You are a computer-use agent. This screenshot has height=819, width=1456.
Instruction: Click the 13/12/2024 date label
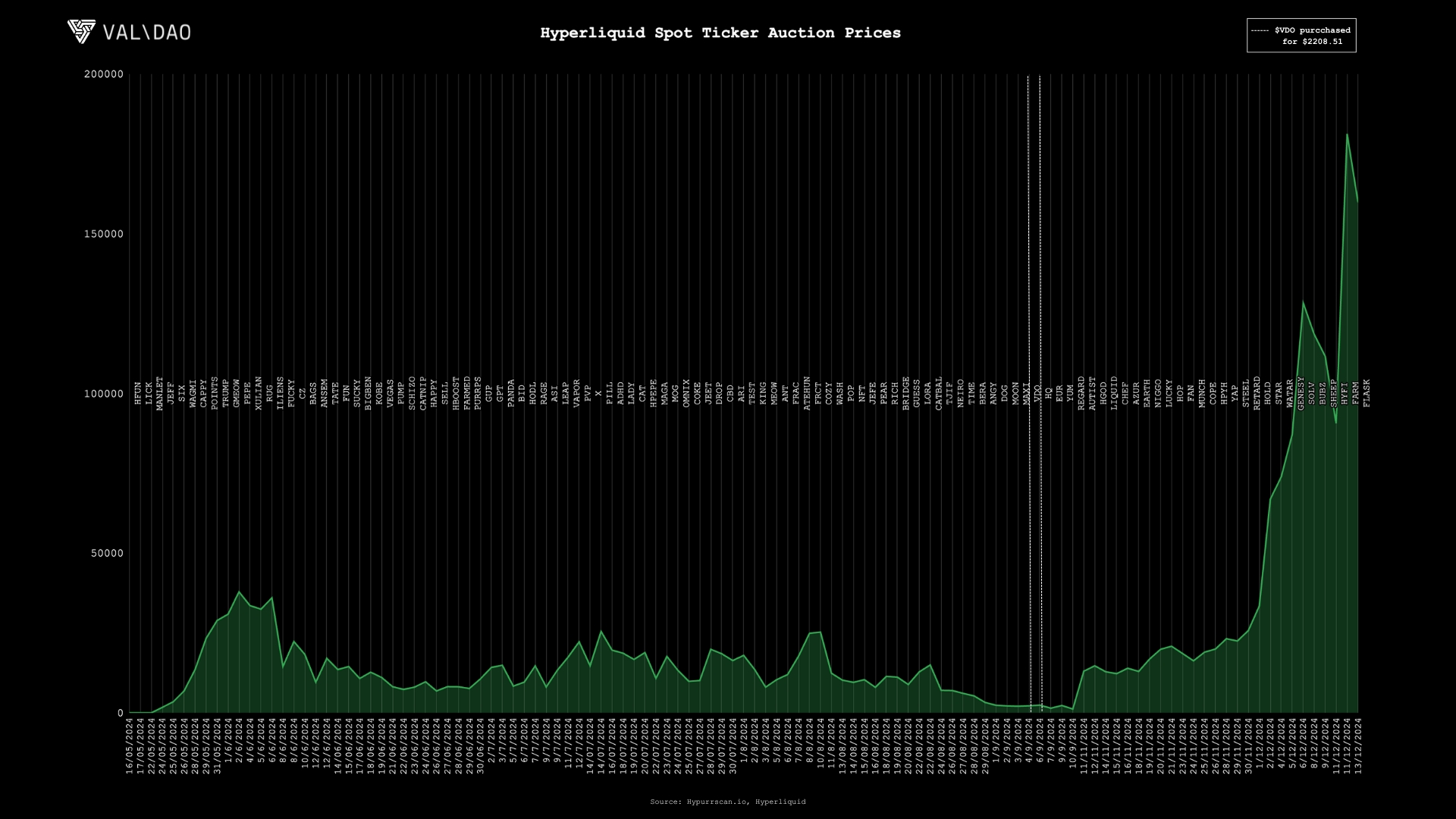[1358, 747]
